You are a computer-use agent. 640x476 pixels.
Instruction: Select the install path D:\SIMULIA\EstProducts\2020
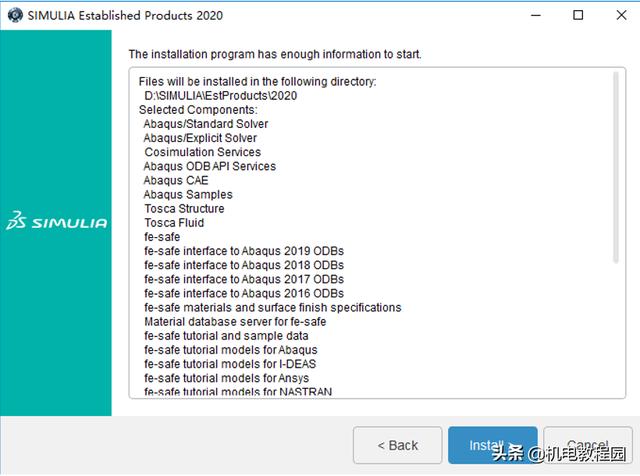(x=220, y=96)
